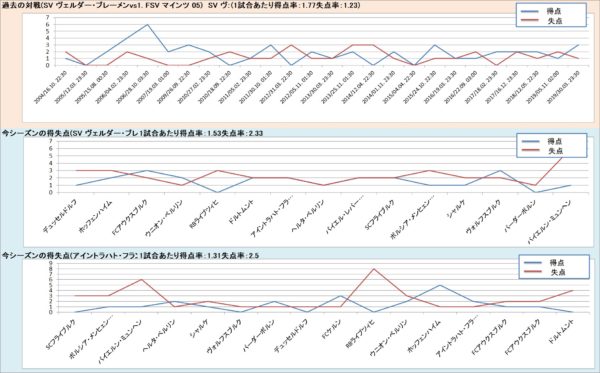Click アイントラハト・フラ… axis label in アイントラハト・フラ season chart
This screenshot has width=600, height=373.
click(457, 337)
